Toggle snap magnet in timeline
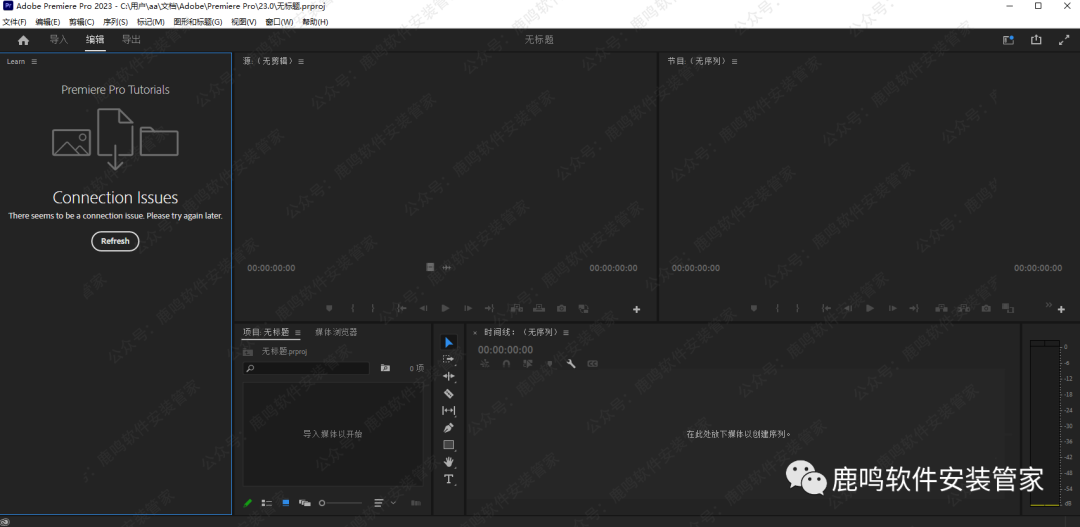 pos(506,364)
